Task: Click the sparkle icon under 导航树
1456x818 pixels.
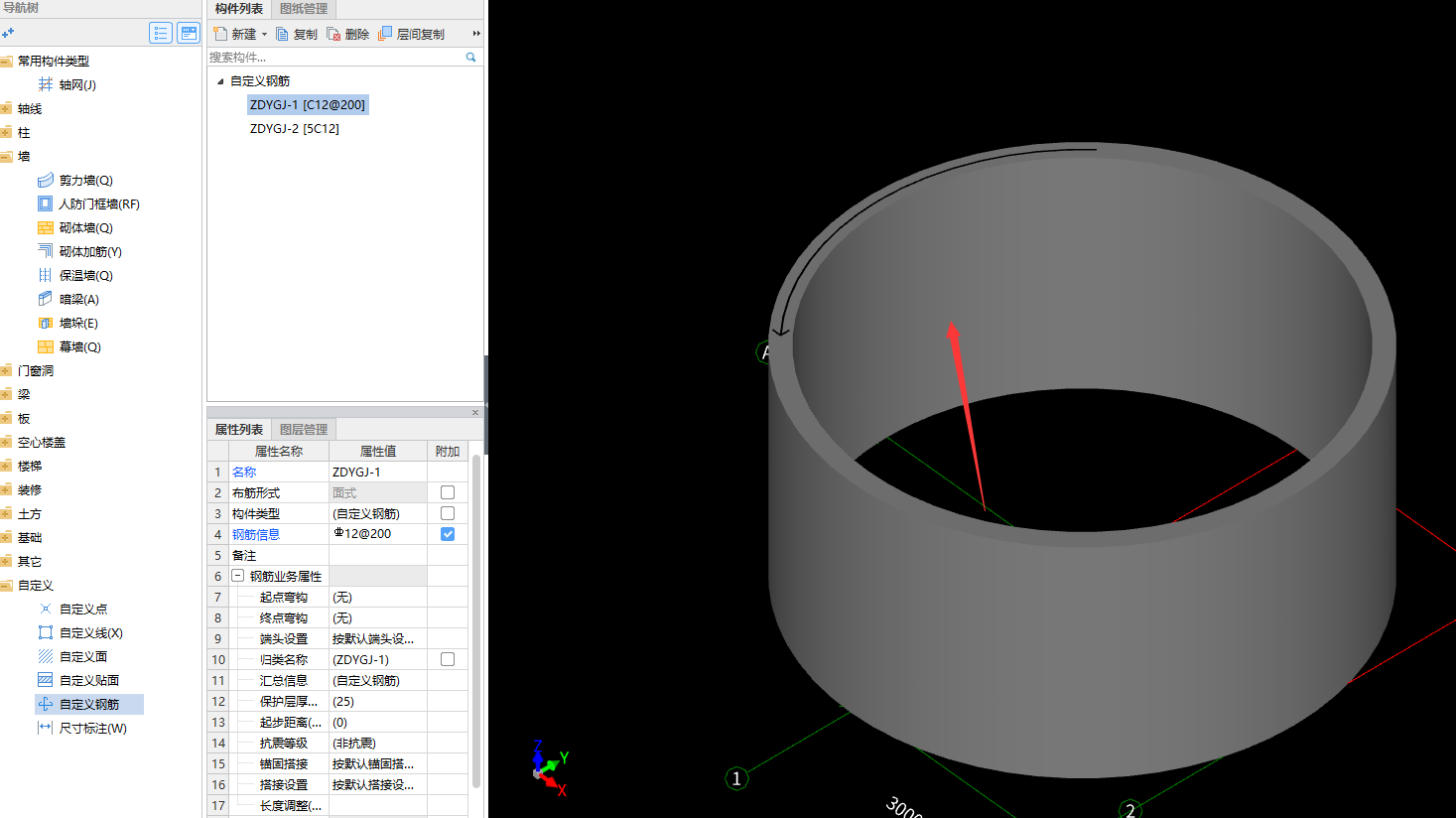Action: 8,33
